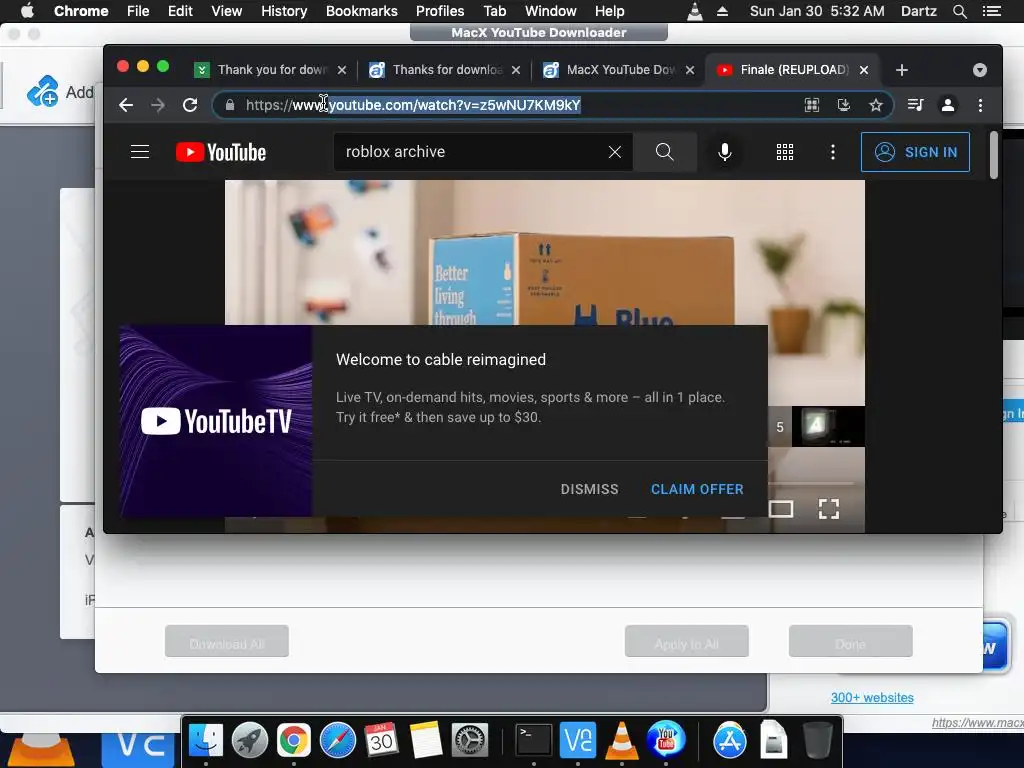Open the Bookmarks menu
1024x768 pixels.
[361, 11]
